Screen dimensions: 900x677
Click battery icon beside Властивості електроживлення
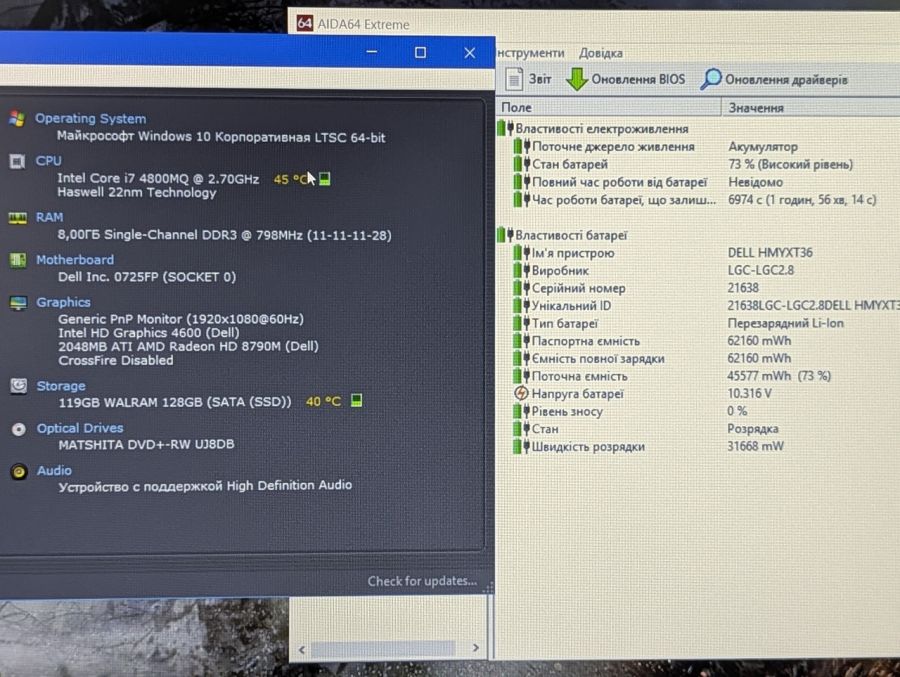pos(505,128)
